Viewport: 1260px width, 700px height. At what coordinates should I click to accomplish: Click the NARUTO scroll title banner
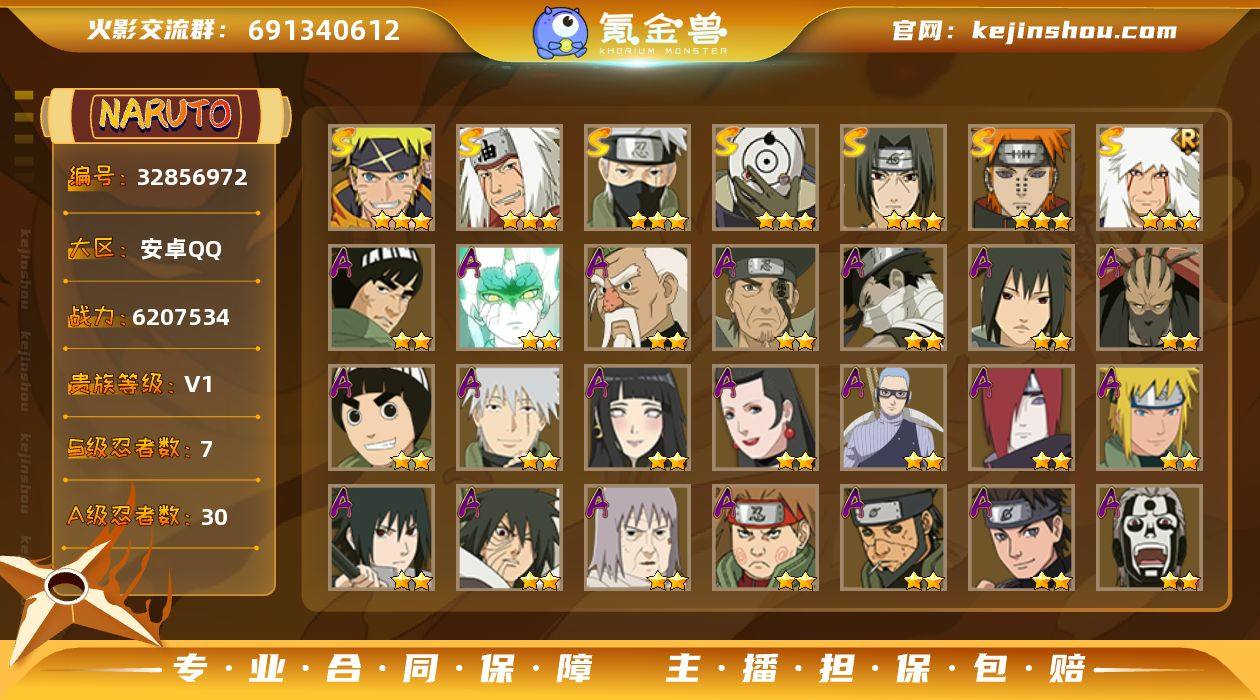[x=165, y=116]
